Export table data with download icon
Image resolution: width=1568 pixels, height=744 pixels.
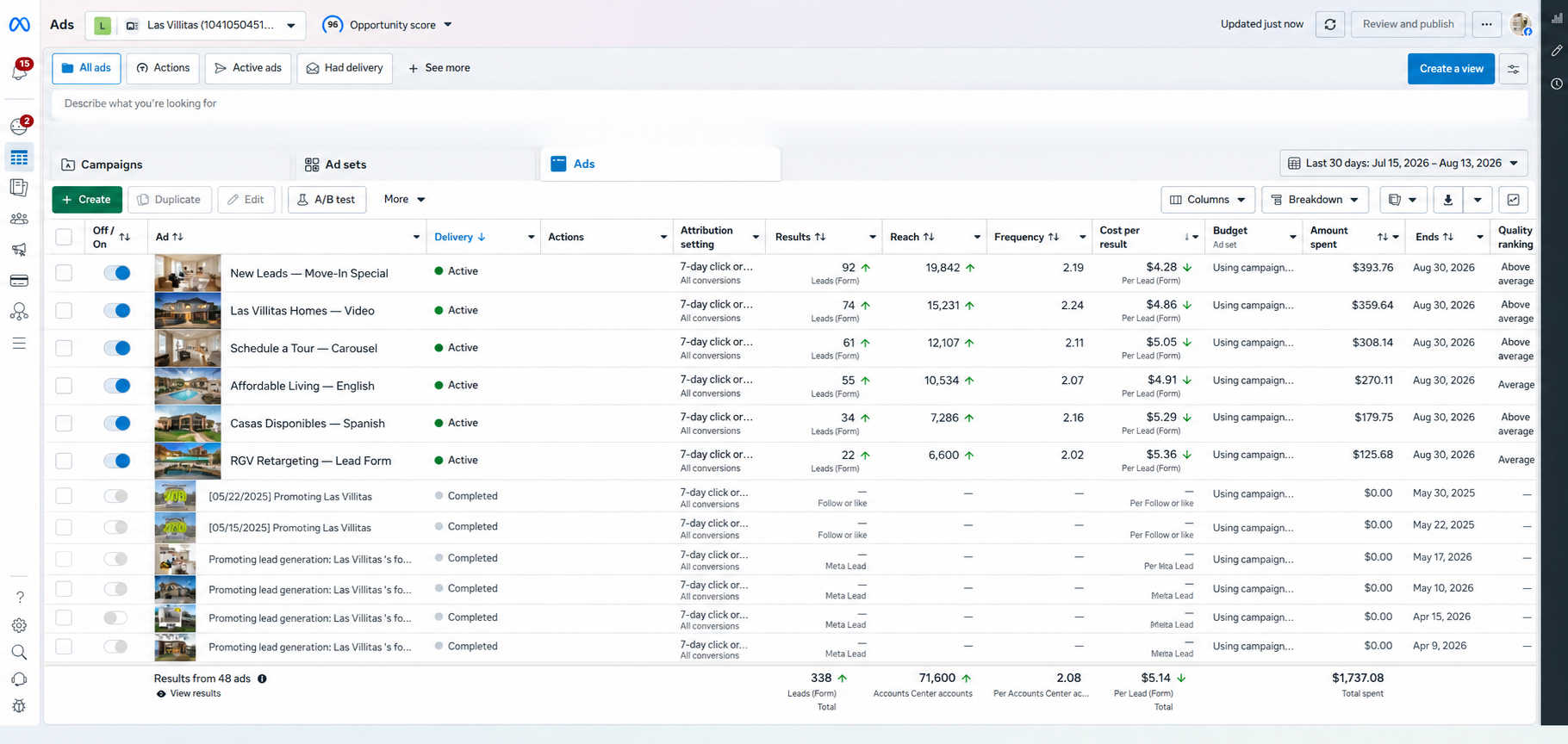click(1447, 200)
